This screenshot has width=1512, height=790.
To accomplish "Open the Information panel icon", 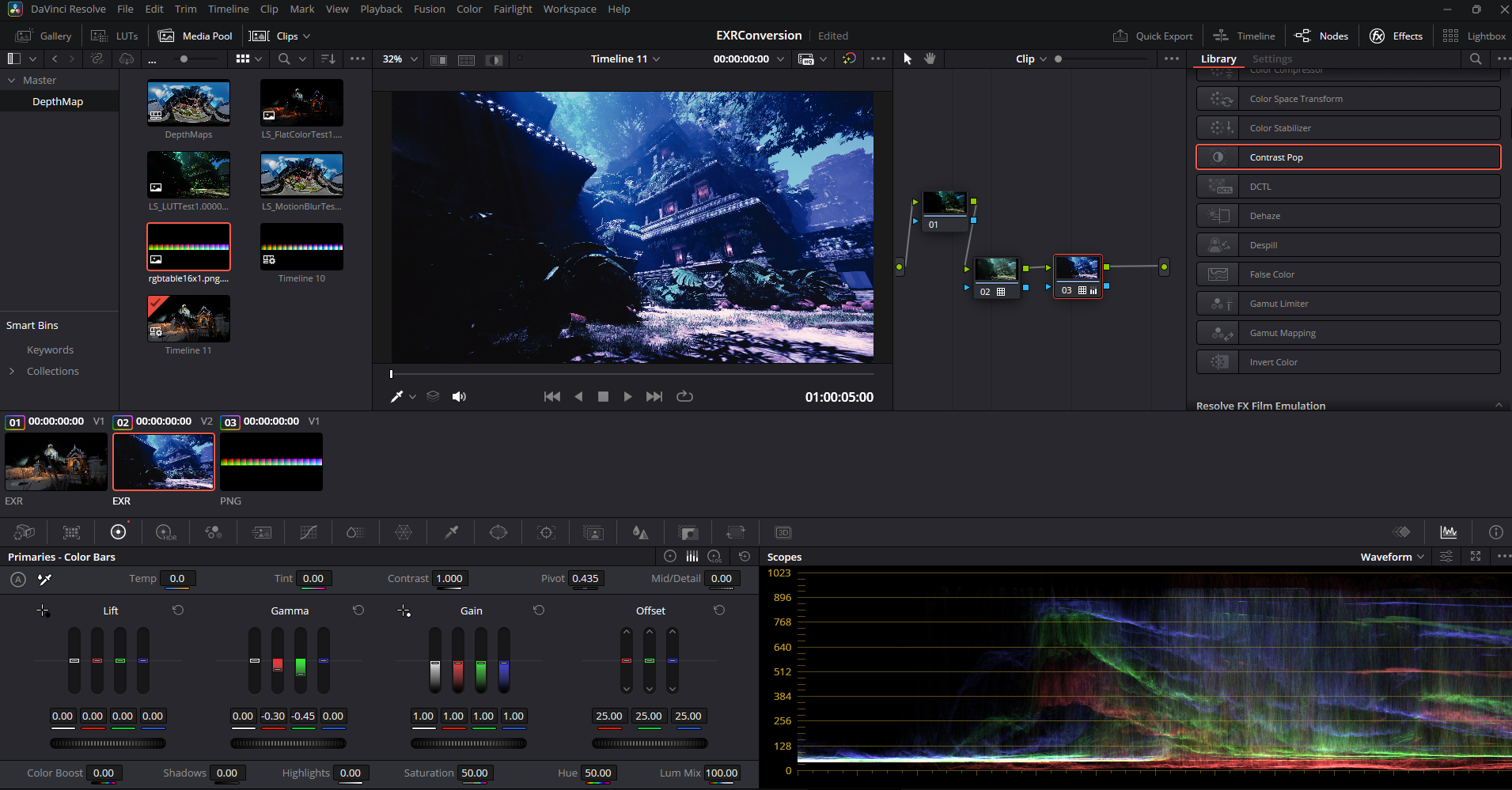I will pos(1495,532).
